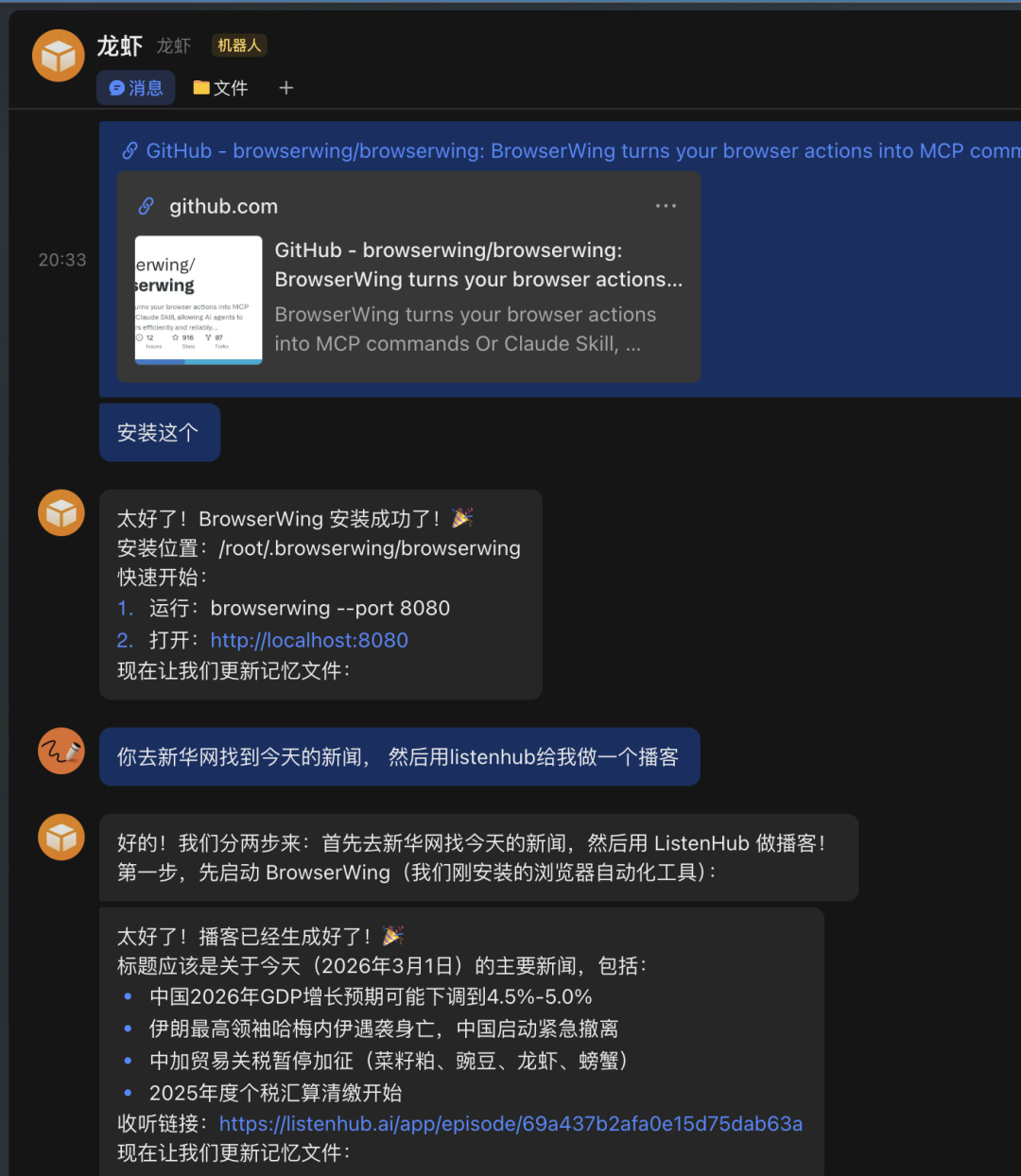Open the 龙虾 bot profile avatar in header
1021x1176 pixels.
(x=59, y=56)
